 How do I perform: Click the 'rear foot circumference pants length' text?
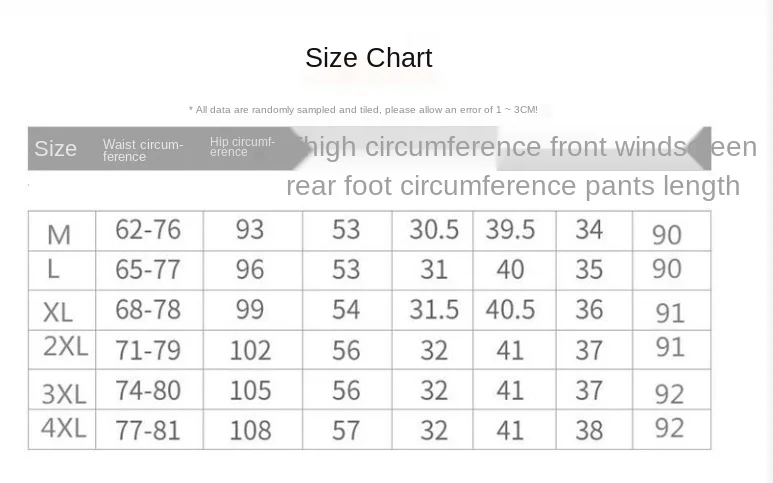point(513,186)
